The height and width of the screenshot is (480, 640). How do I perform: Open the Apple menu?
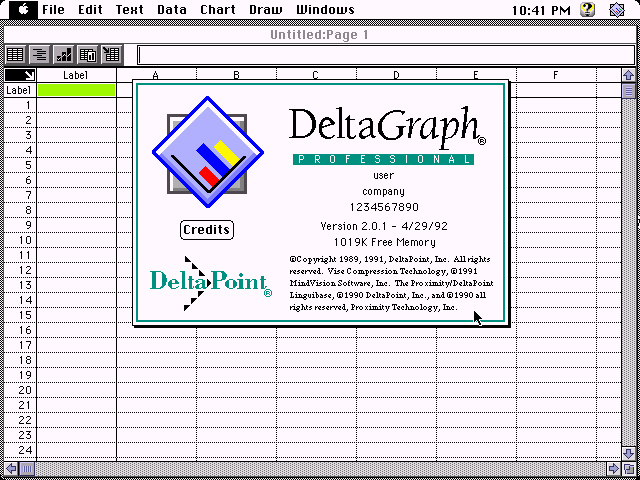point(23,10)
